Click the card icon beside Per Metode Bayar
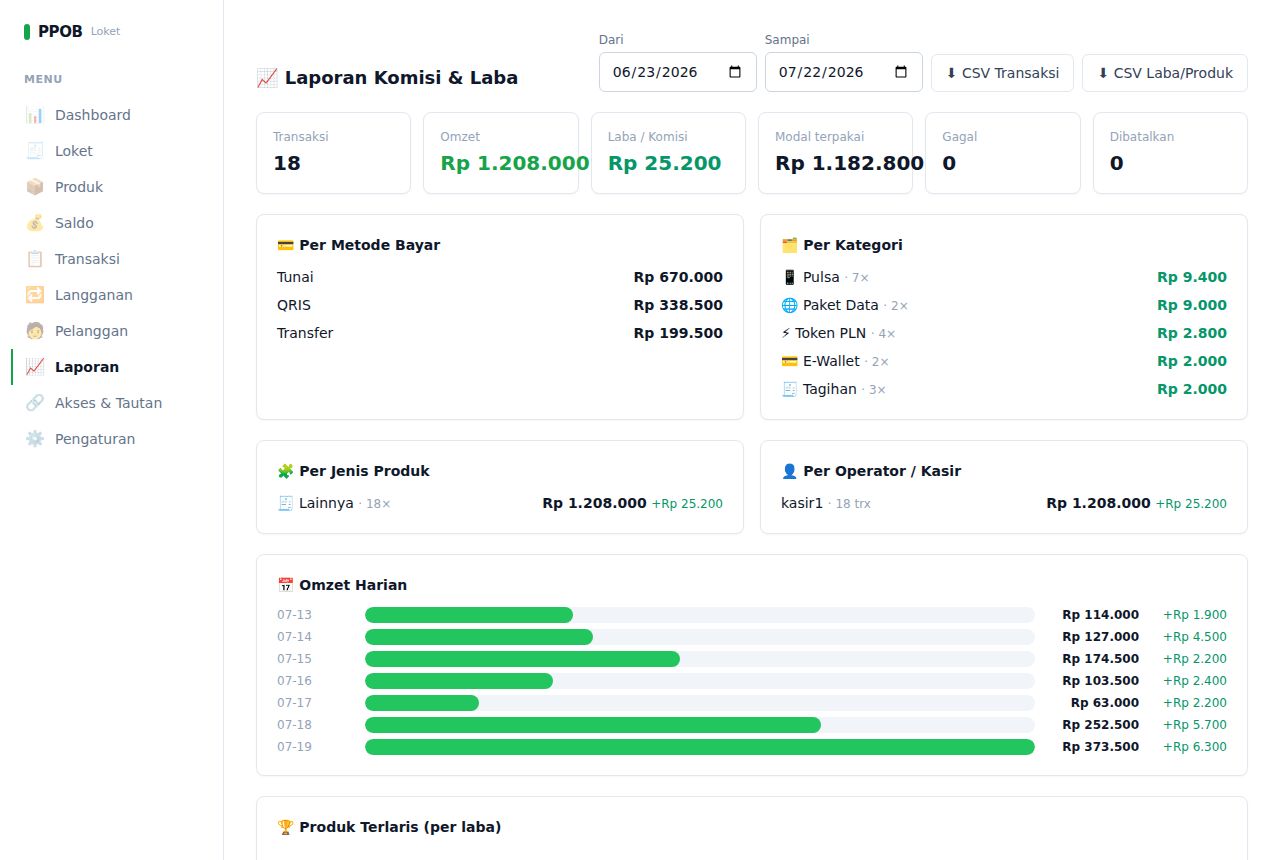The image size is (1280, 860). coord(285,245)
